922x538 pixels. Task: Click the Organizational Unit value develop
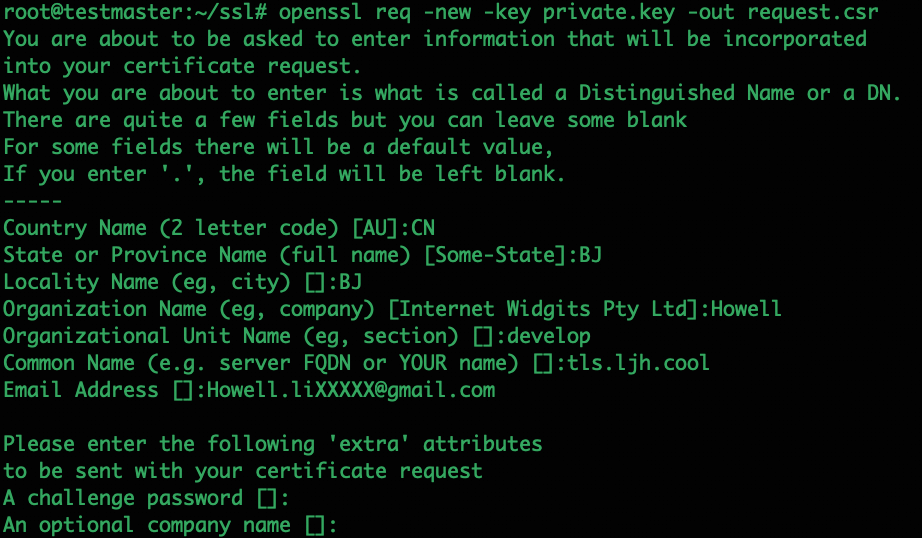(x=549, y=336)
